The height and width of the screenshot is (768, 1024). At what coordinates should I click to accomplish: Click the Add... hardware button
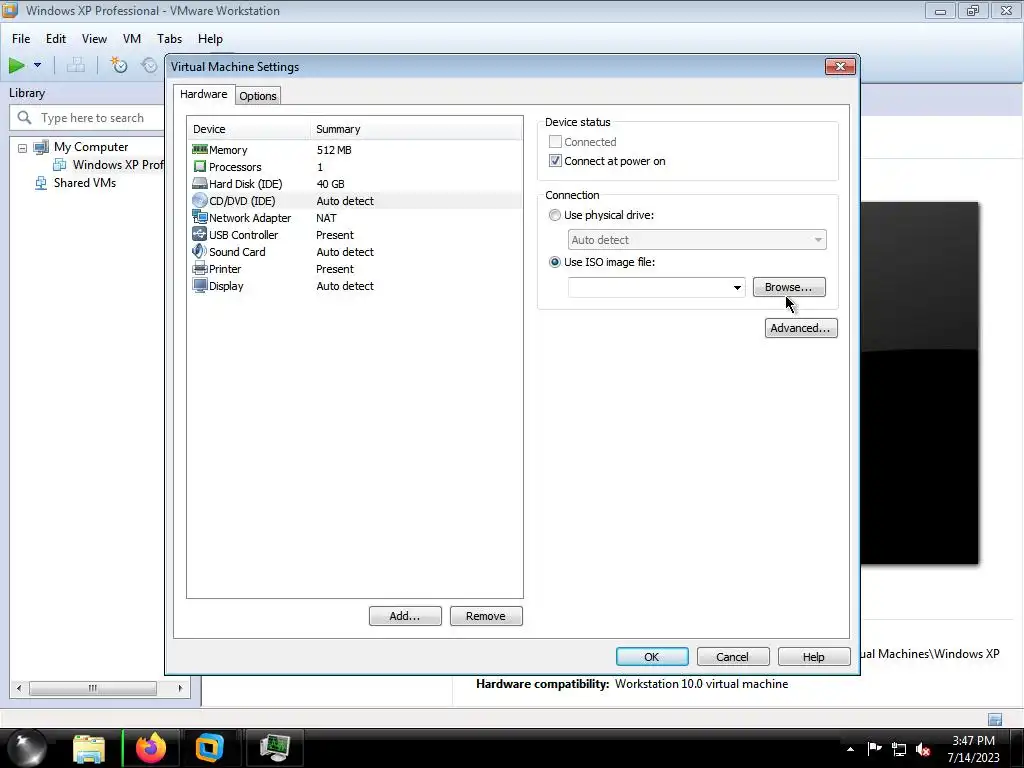click(405, 616)
